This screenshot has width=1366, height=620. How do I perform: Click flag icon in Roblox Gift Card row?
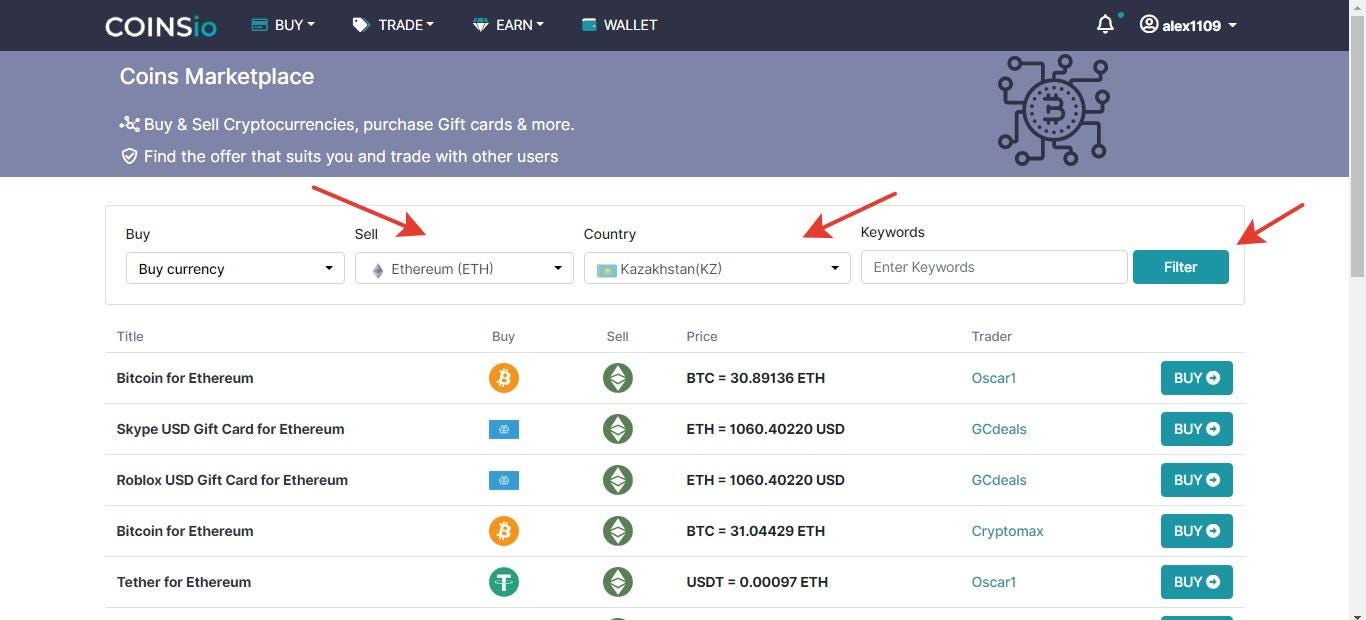click(504, 480)
